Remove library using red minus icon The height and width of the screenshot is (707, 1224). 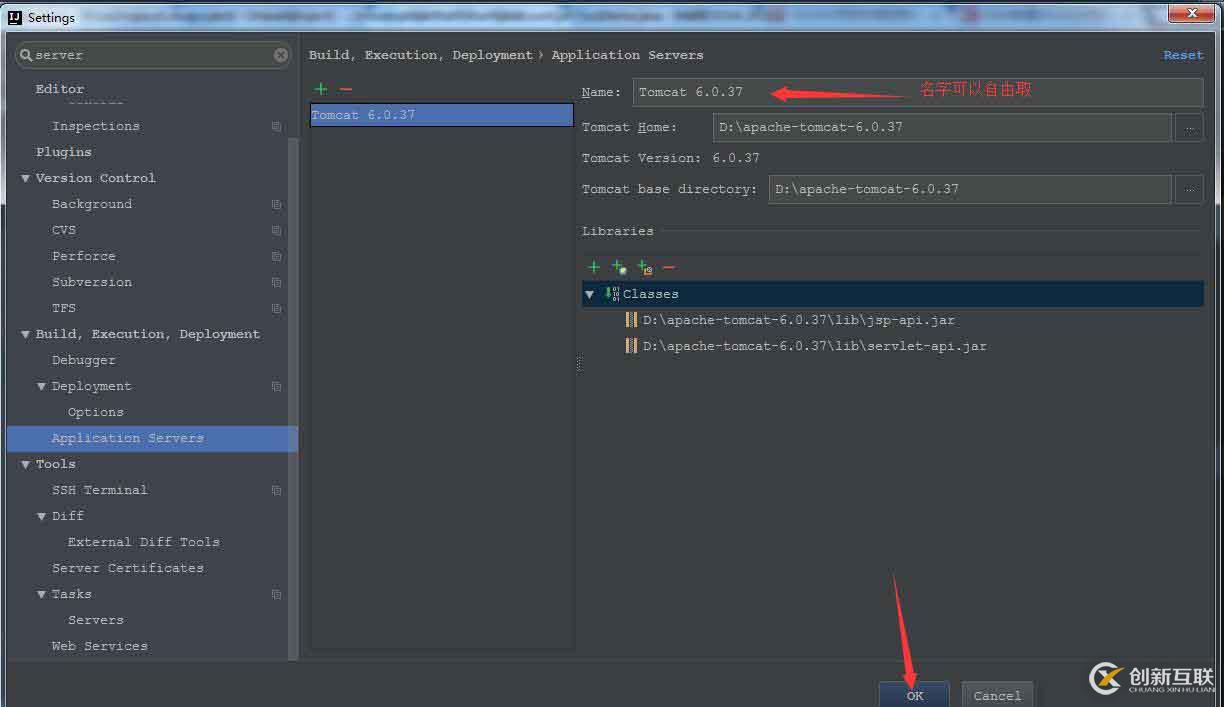[669, 267]
